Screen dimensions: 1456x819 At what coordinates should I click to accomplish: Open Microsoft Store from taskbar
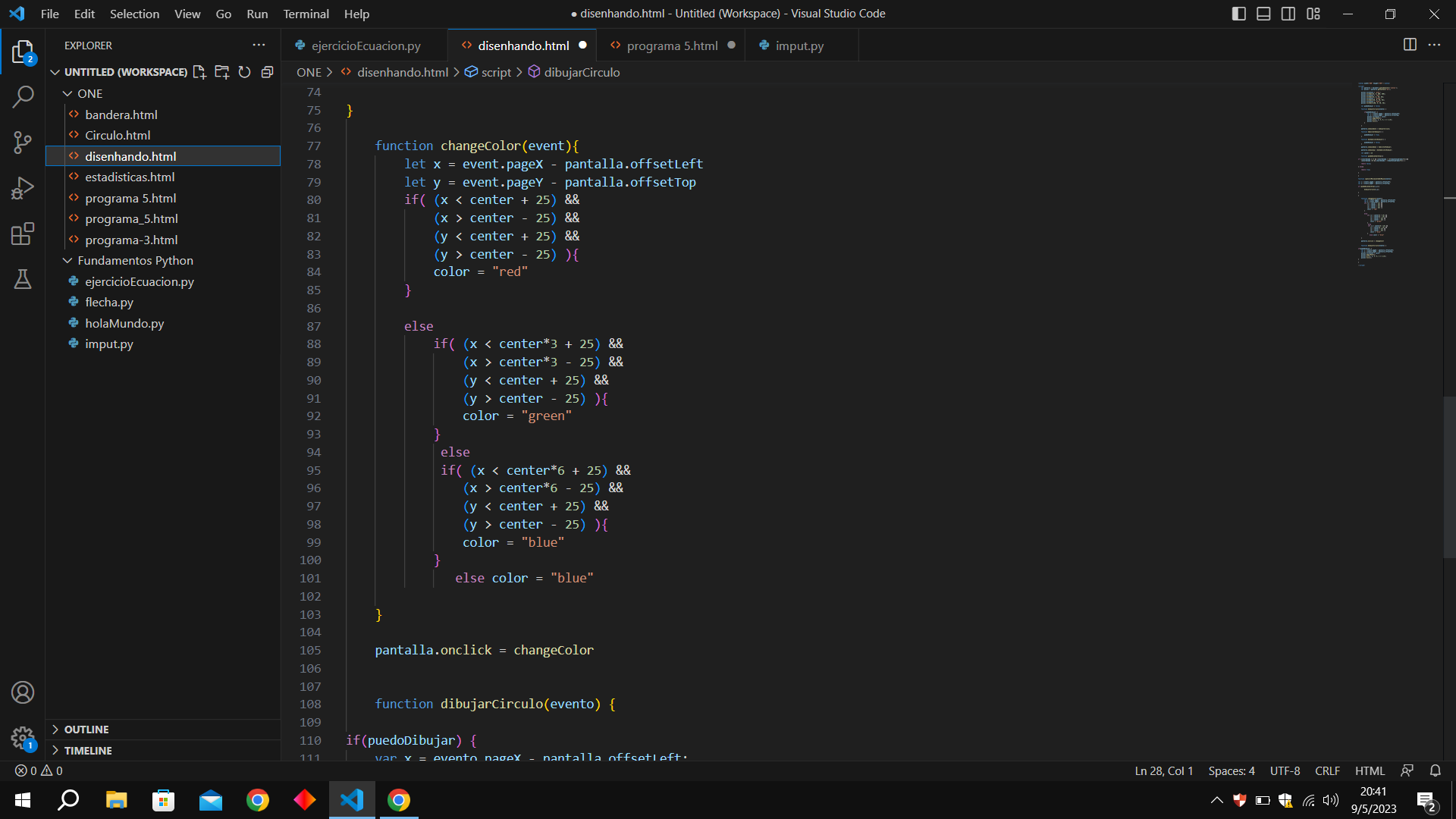[163, 800]
